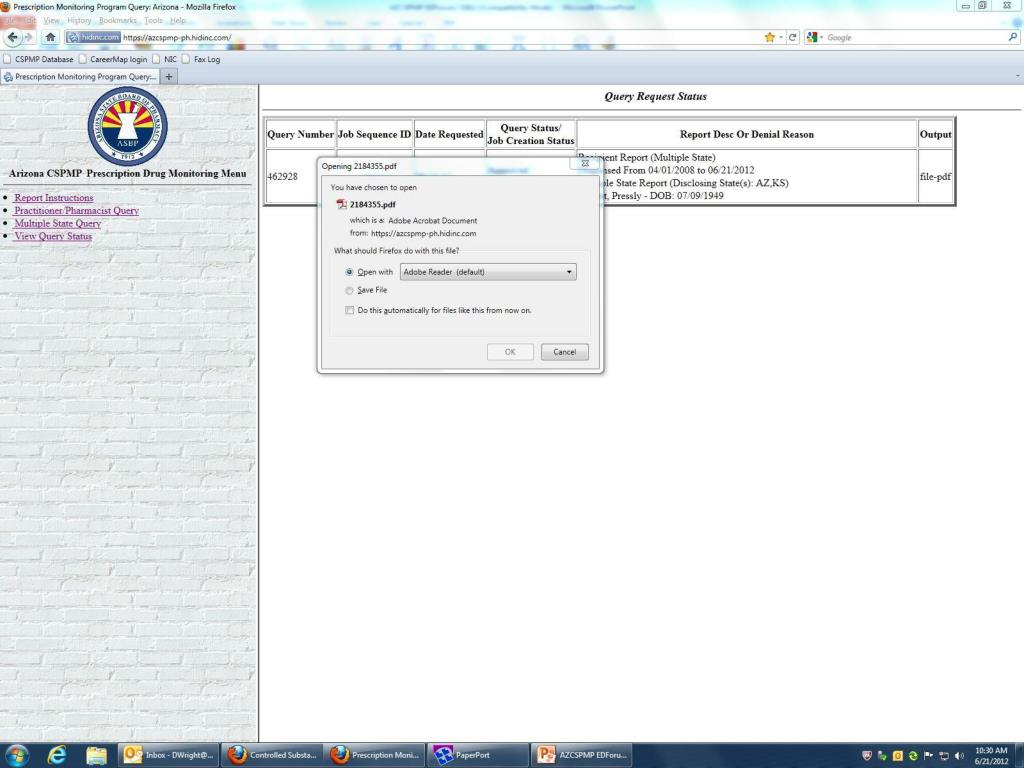This screenshot has width=1024, height=768.
Task: Switch to PaperPort taskbar window
Action: pos(477,755)
